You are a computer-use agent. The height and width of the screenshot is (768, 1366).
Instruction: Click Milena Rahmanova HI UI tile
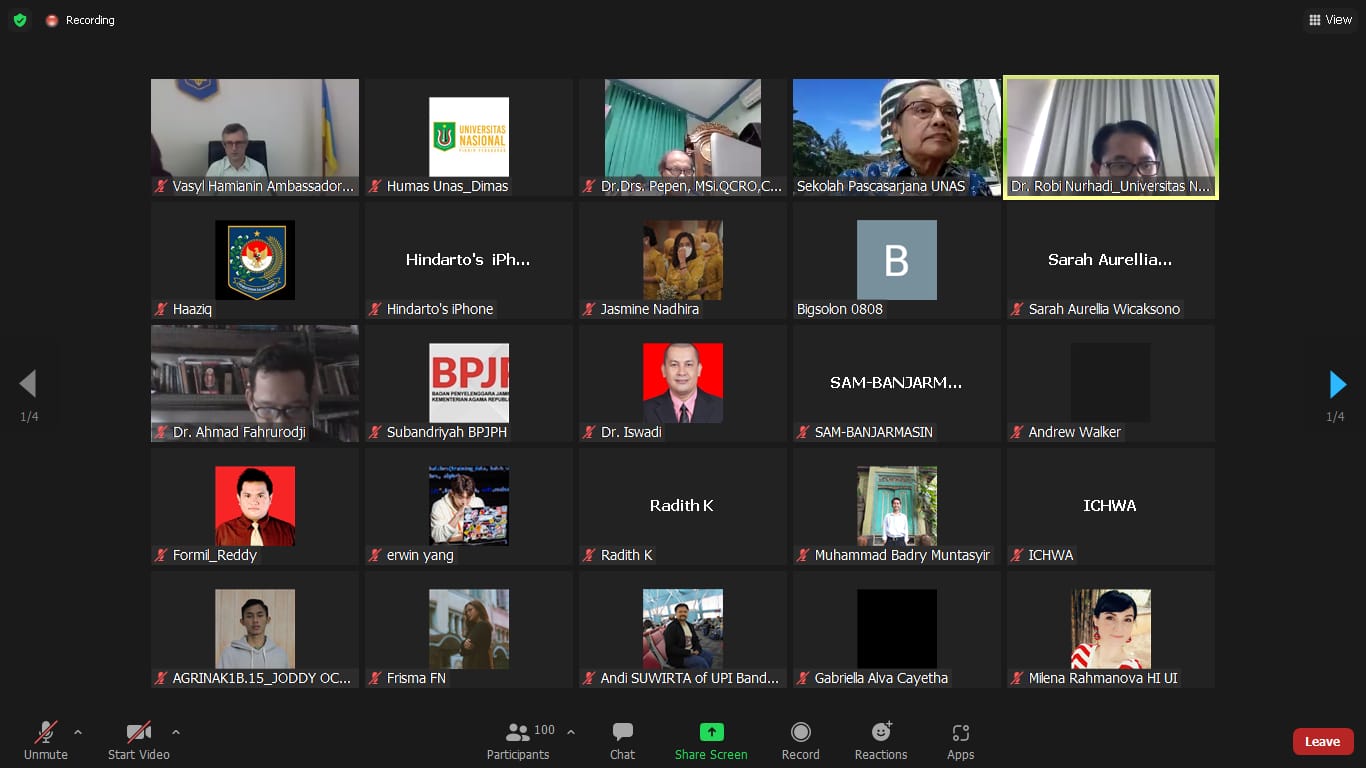pyautogui.click(x=1110, y=629)
